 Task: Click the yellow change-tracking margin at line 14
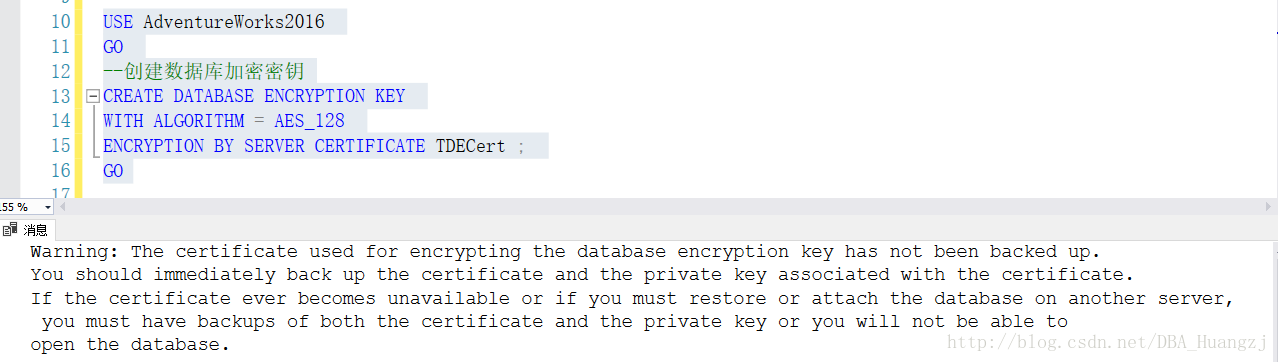78,121
